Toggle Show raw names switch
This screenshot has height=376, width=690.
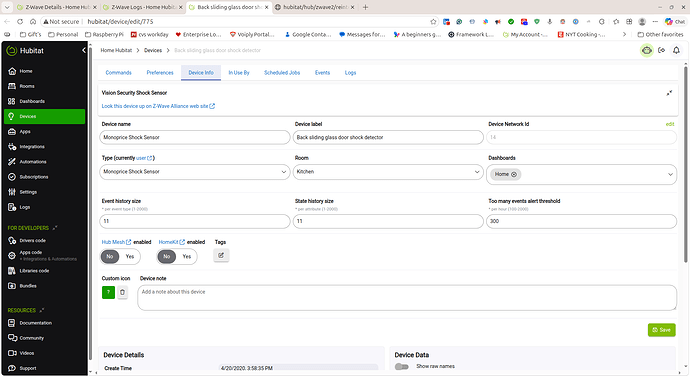point(401,366)
